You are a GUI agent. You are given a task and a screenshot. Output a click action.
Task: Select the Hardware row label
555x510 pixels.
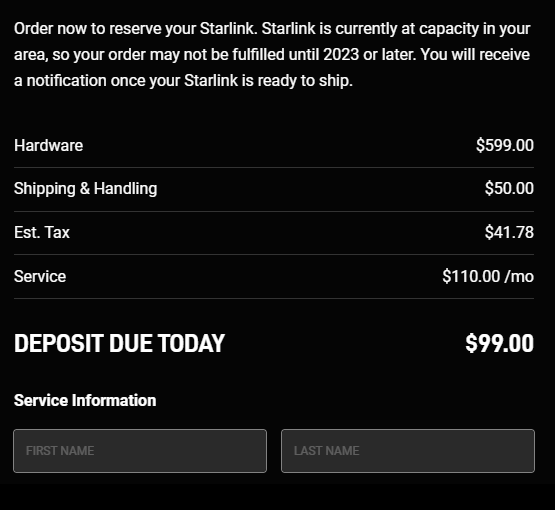click(48, 145)
